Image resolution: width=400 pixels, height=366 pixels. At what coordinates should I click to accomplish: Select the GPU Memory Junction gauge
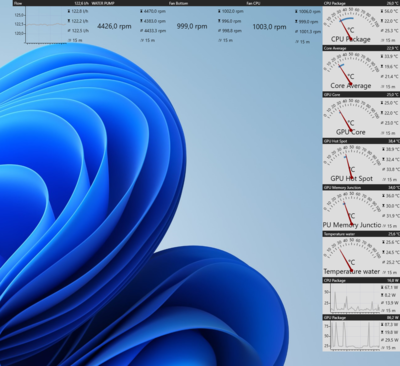(352, 210)
